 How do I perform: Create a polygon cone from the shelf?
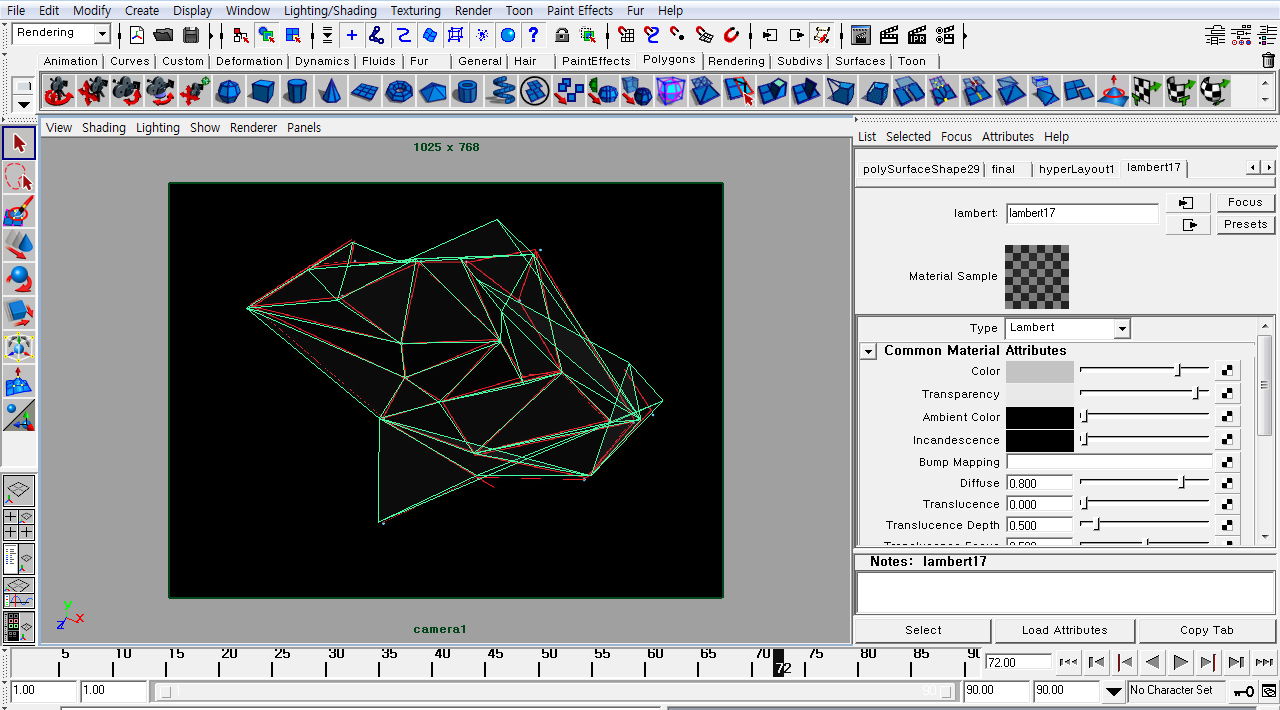click(330, 91)
